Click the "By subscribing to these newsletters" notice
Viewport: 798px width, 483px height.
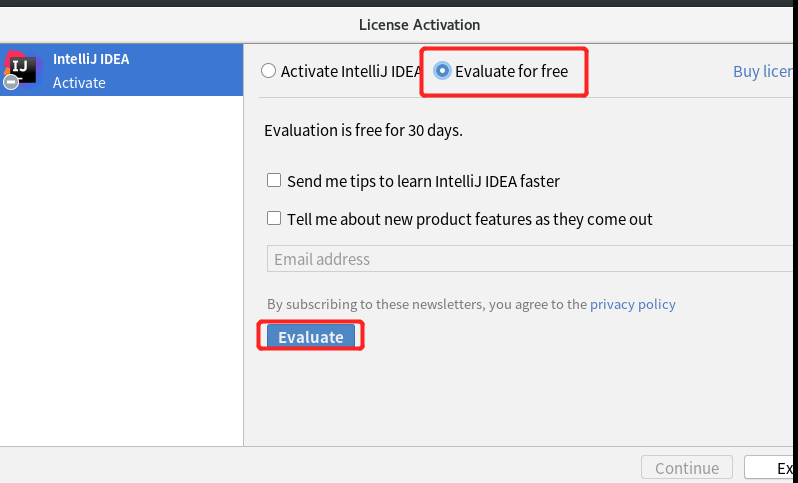(x=427, y=304)
